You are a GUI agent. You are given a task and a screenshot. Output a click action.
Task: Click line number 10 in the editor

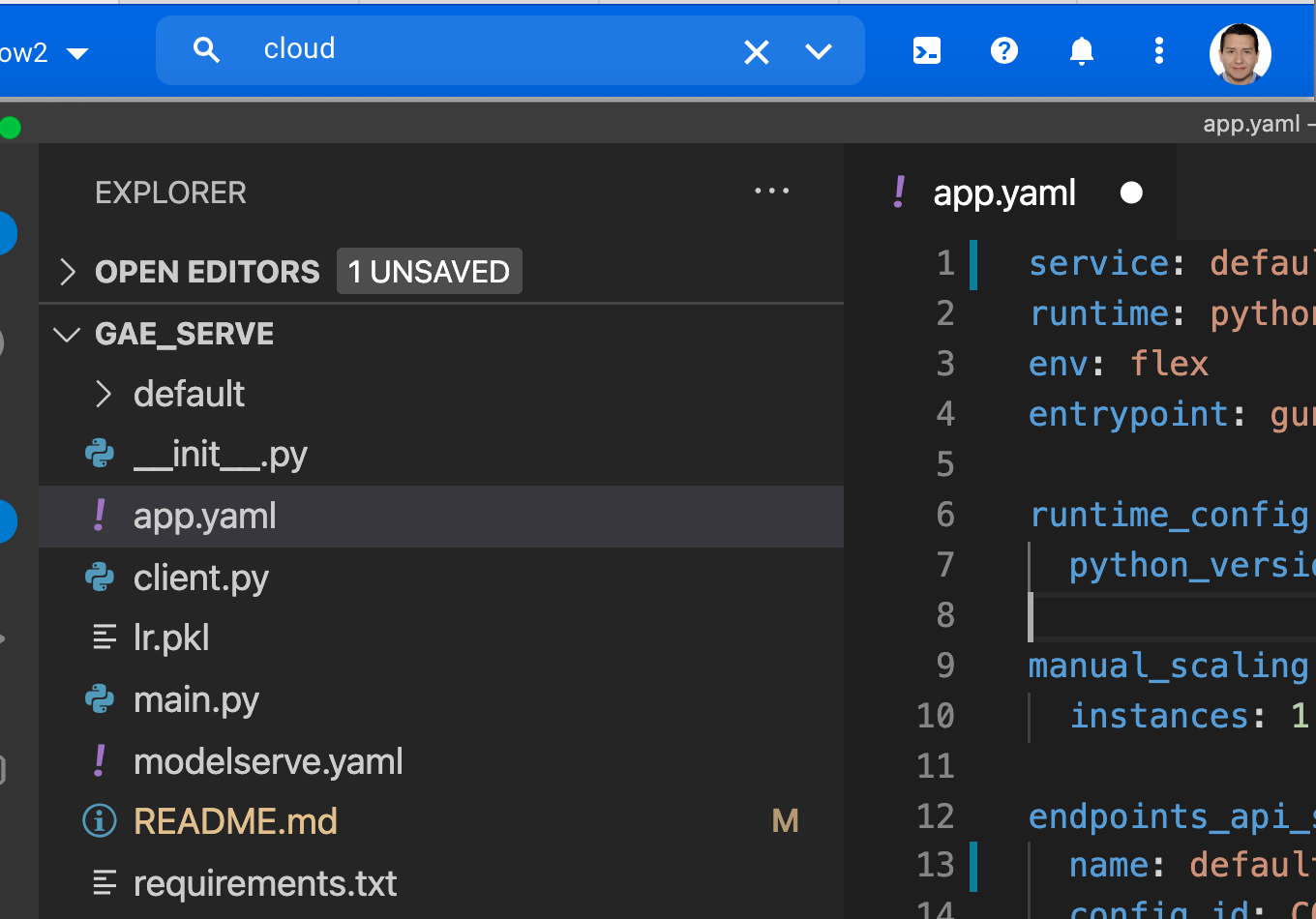(936, 716)
